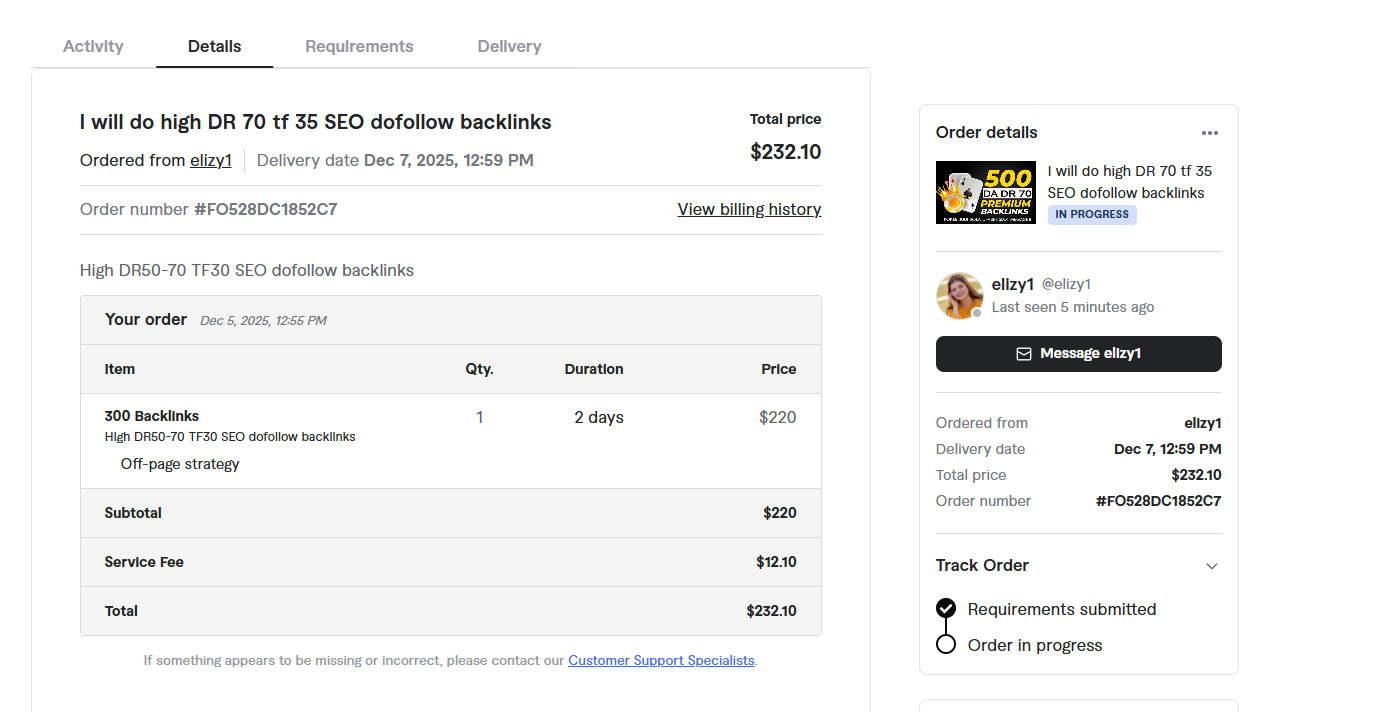Select the Details tab
1376x712 pixels.
click(x=214, y=46)
